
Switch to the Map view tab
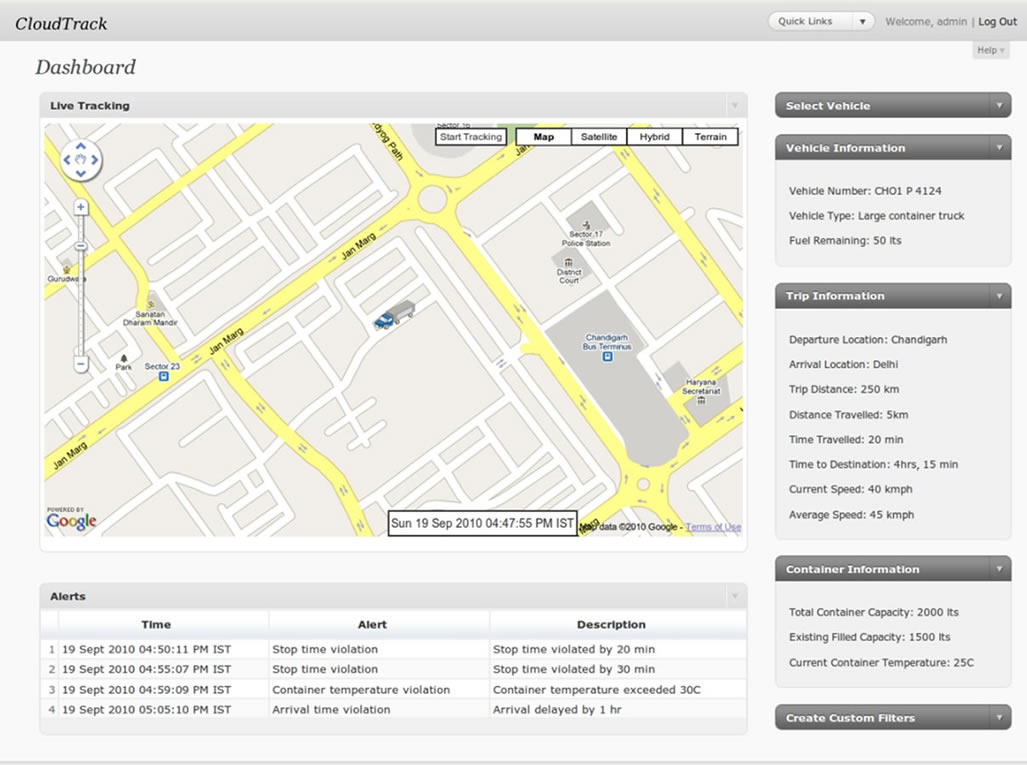point(541,136)
